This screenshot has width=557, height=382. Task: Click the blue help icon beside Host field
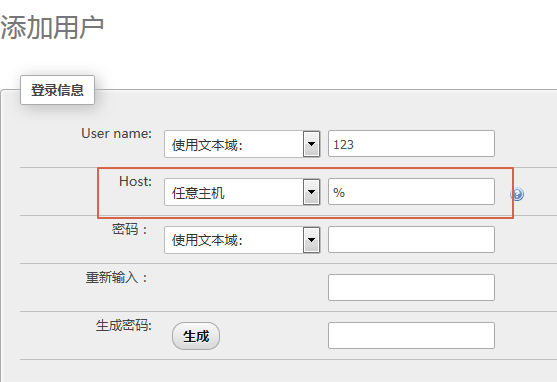517,194
